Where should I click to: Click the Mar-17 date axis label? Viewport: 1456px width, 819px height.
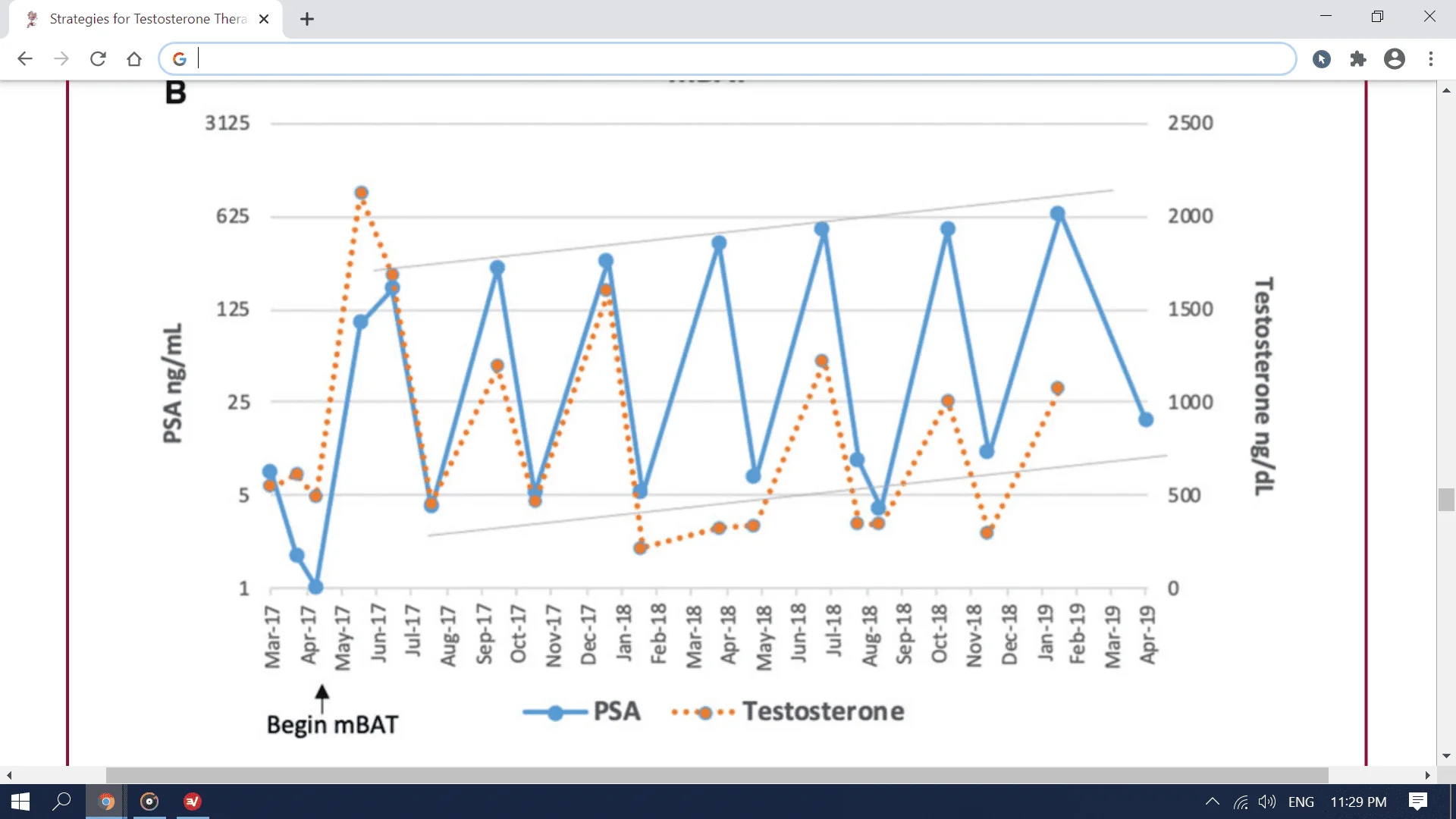point(272,637)
